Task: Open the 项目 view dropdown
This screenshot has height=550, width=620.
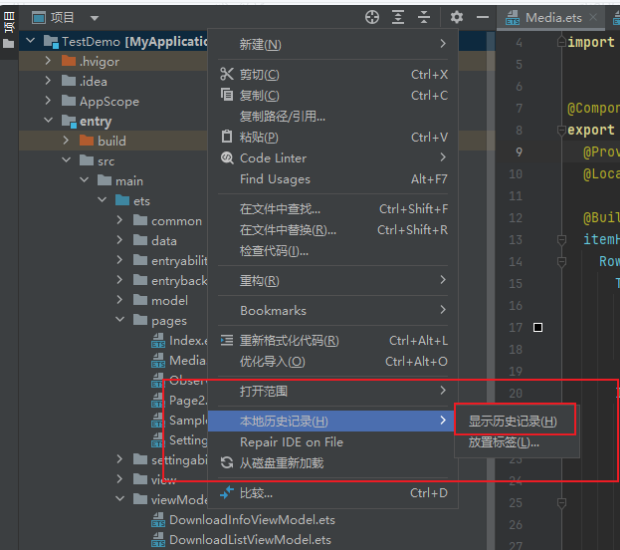Action: pyautogui.click(x=94, y=18)
